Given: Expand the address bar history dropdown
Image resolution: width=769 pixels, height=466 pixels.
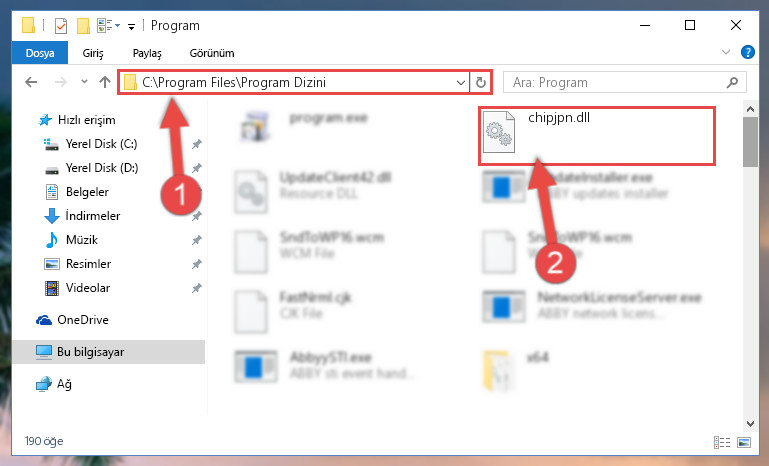Looking at the screenshot, I should [461, 82].
